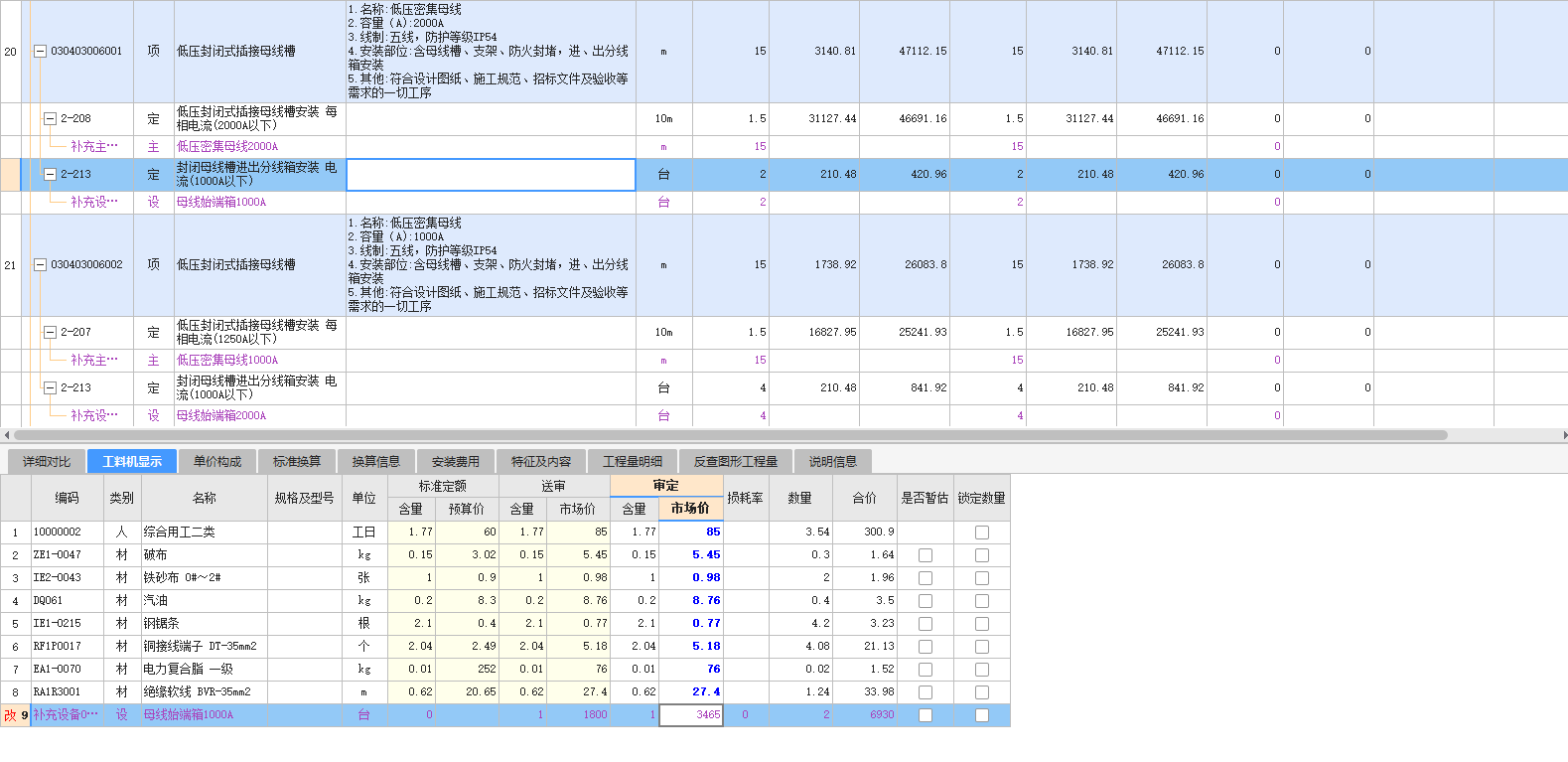Click the blue 27.4 market price cell

(x=691, y=692)
